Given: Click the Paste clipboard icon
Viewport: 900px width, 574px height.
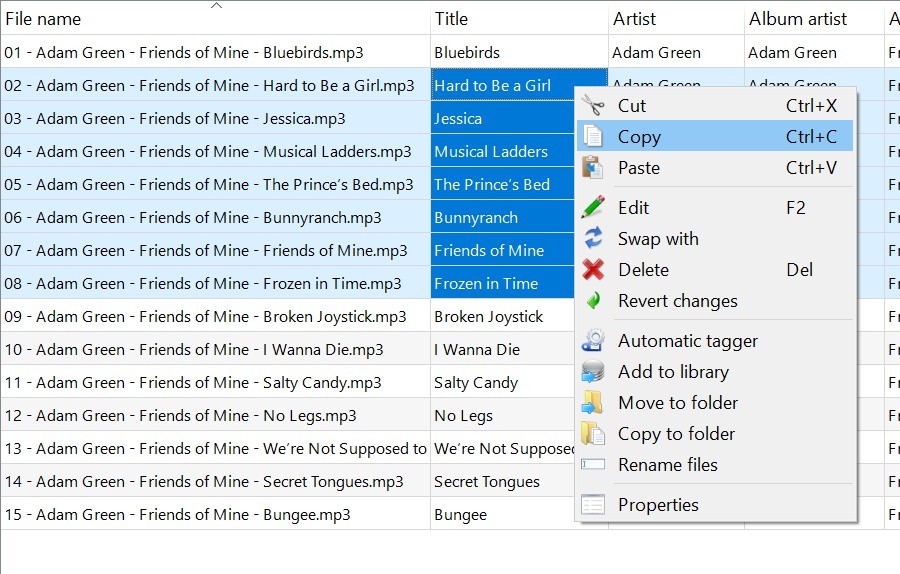Looking at the screenshot, I should [593, 168].
